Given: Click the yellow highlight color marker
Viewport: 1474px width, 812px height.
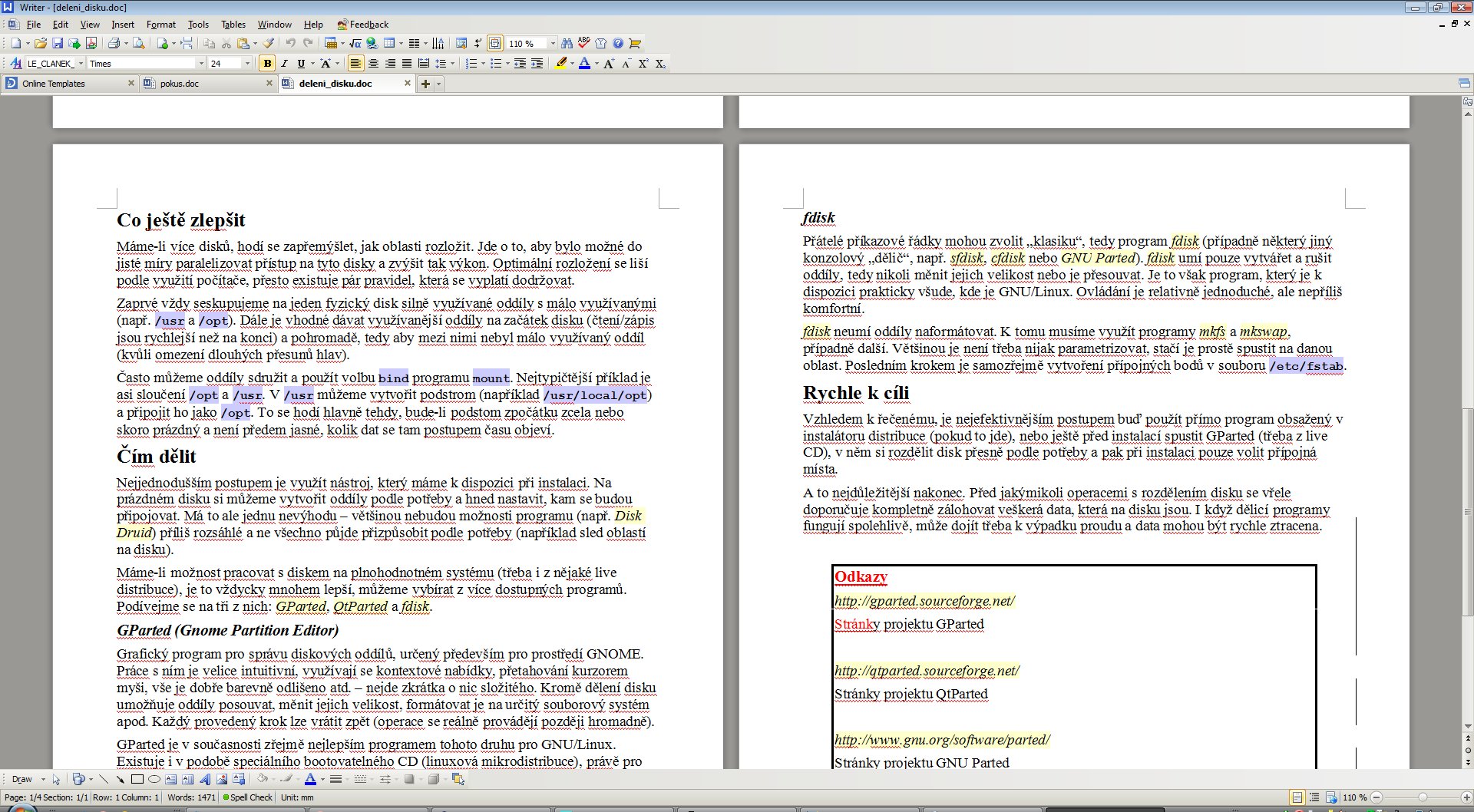Looking at the screenshot, I should point(561,64).
